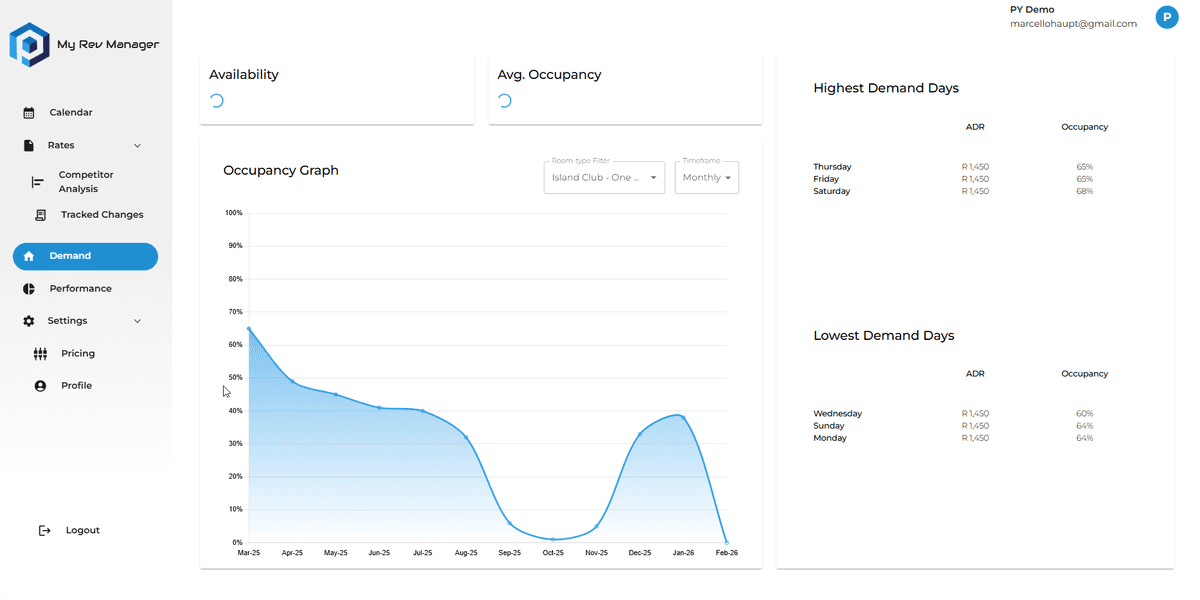The width and height of the screenshot is (1200, 600).
Task: Click the Demand home icon
Action: (28, 256)
